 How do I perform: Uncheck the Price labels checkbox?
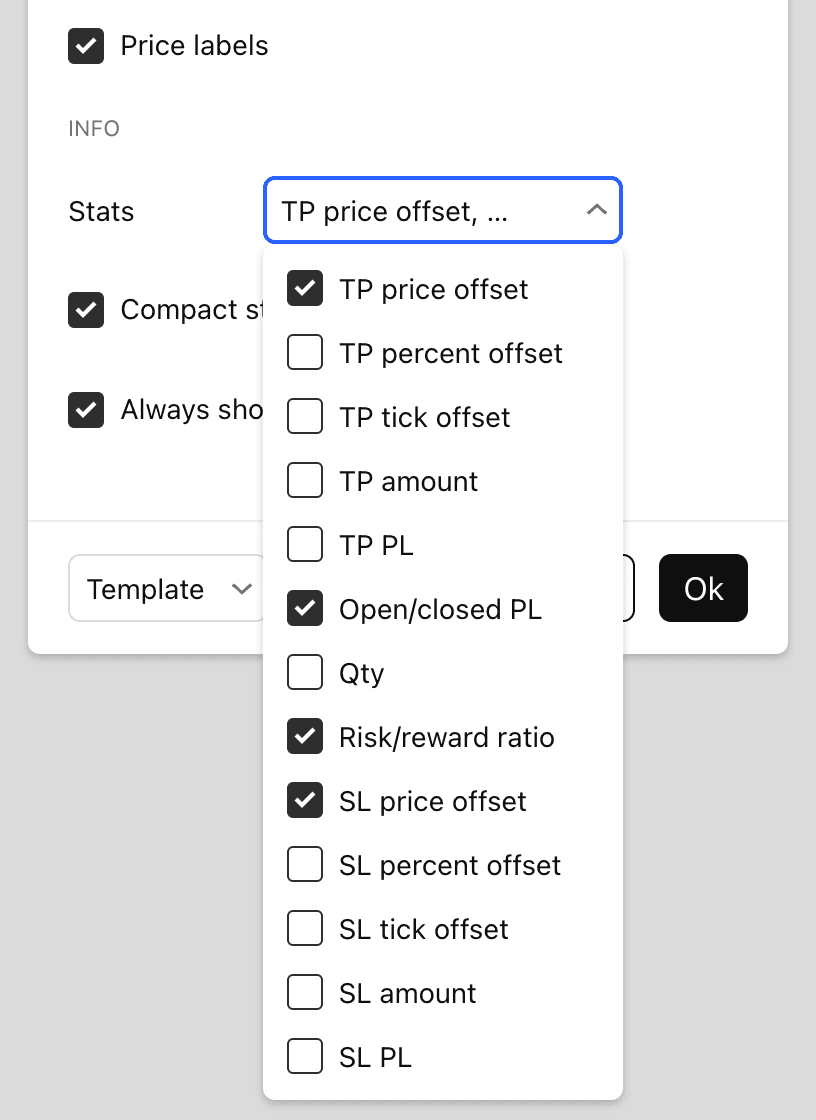86,45
